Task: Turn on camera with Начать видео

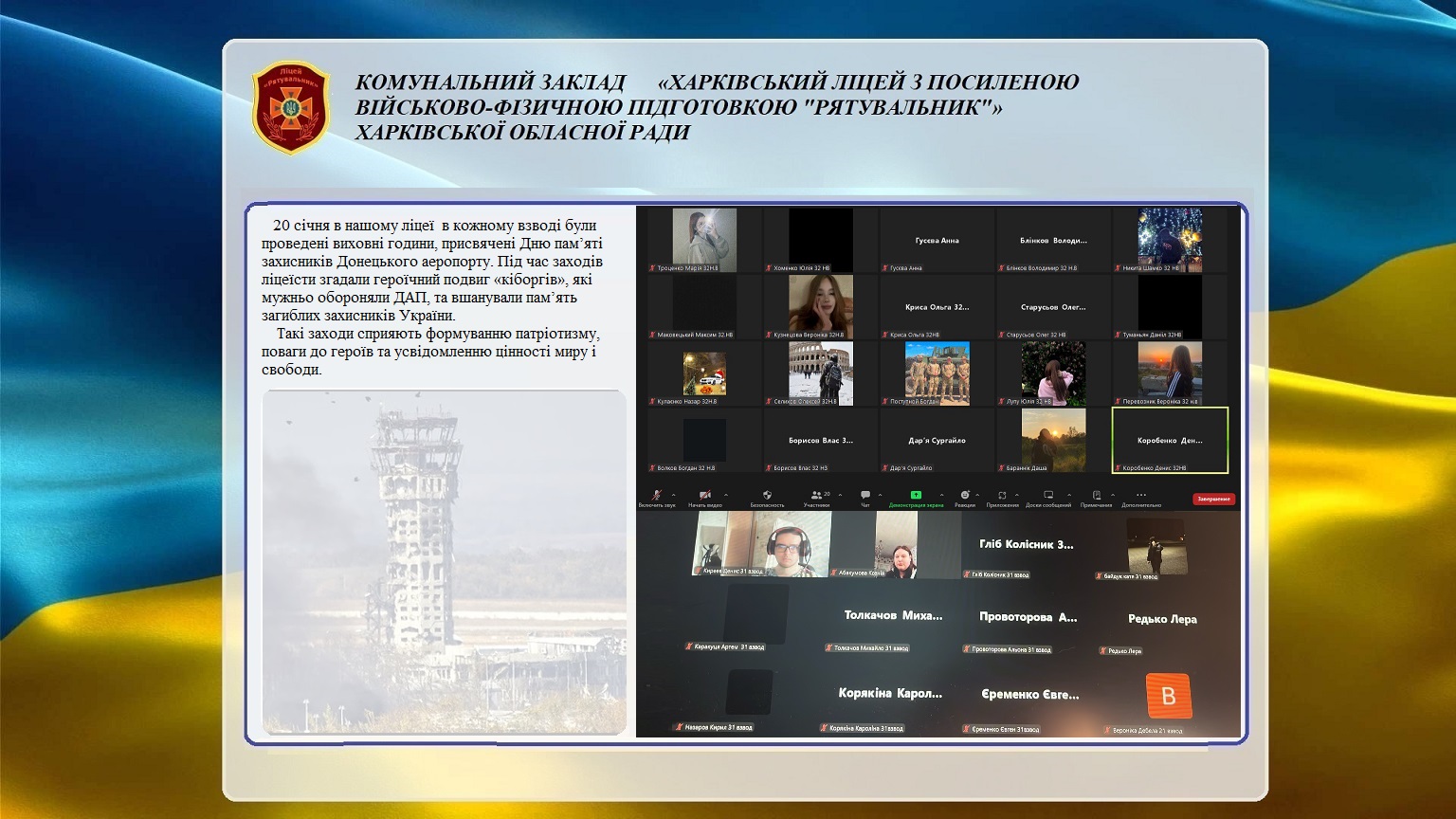Action: tap(704, 495)
